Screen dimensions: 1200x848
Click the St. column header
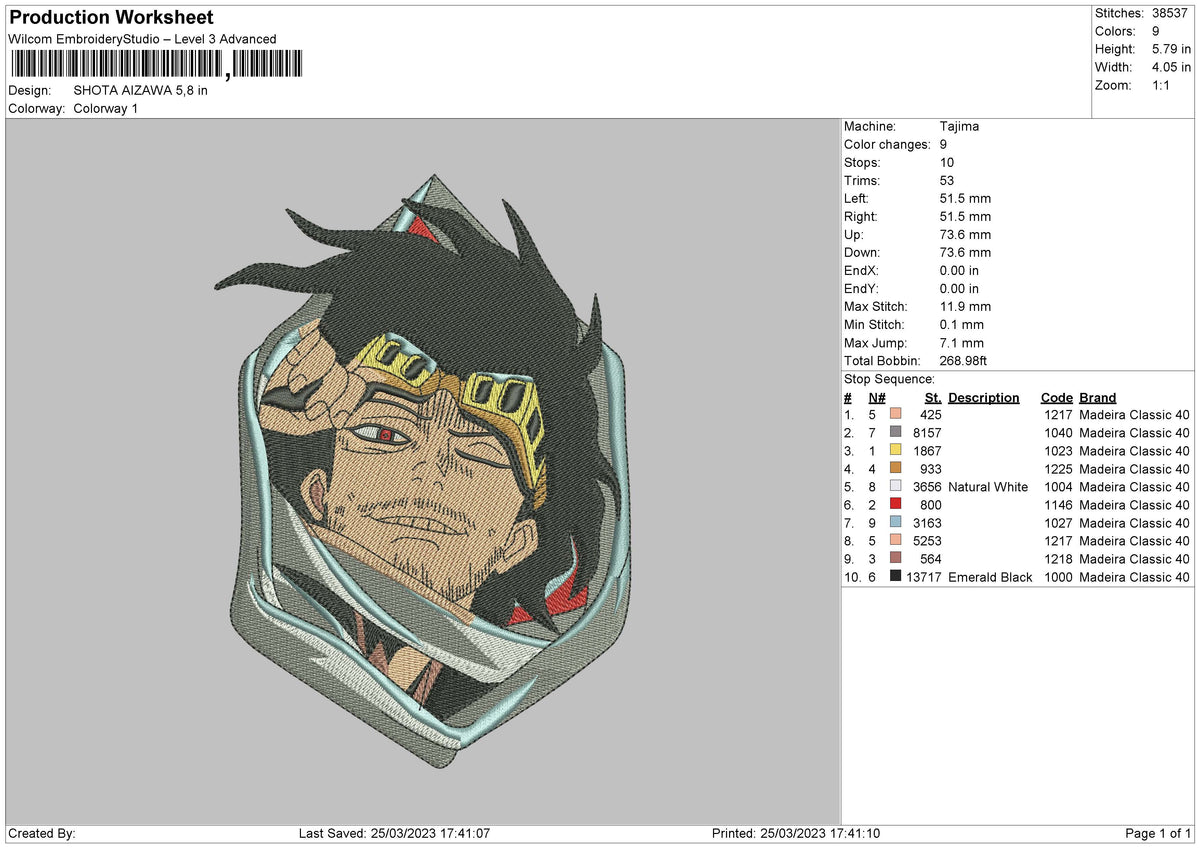pyautogui.click(x=932, y=398)
